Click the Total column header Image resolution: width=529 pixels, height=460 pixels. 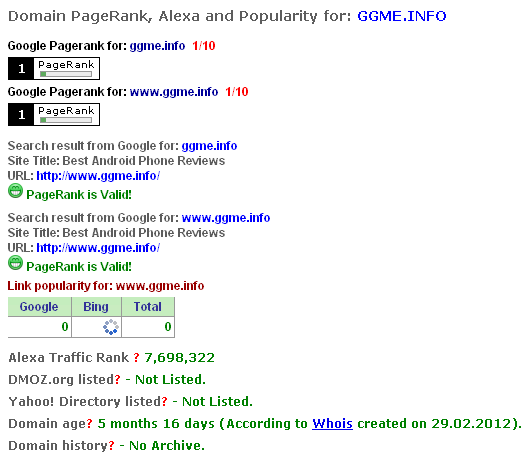point(147,307)
